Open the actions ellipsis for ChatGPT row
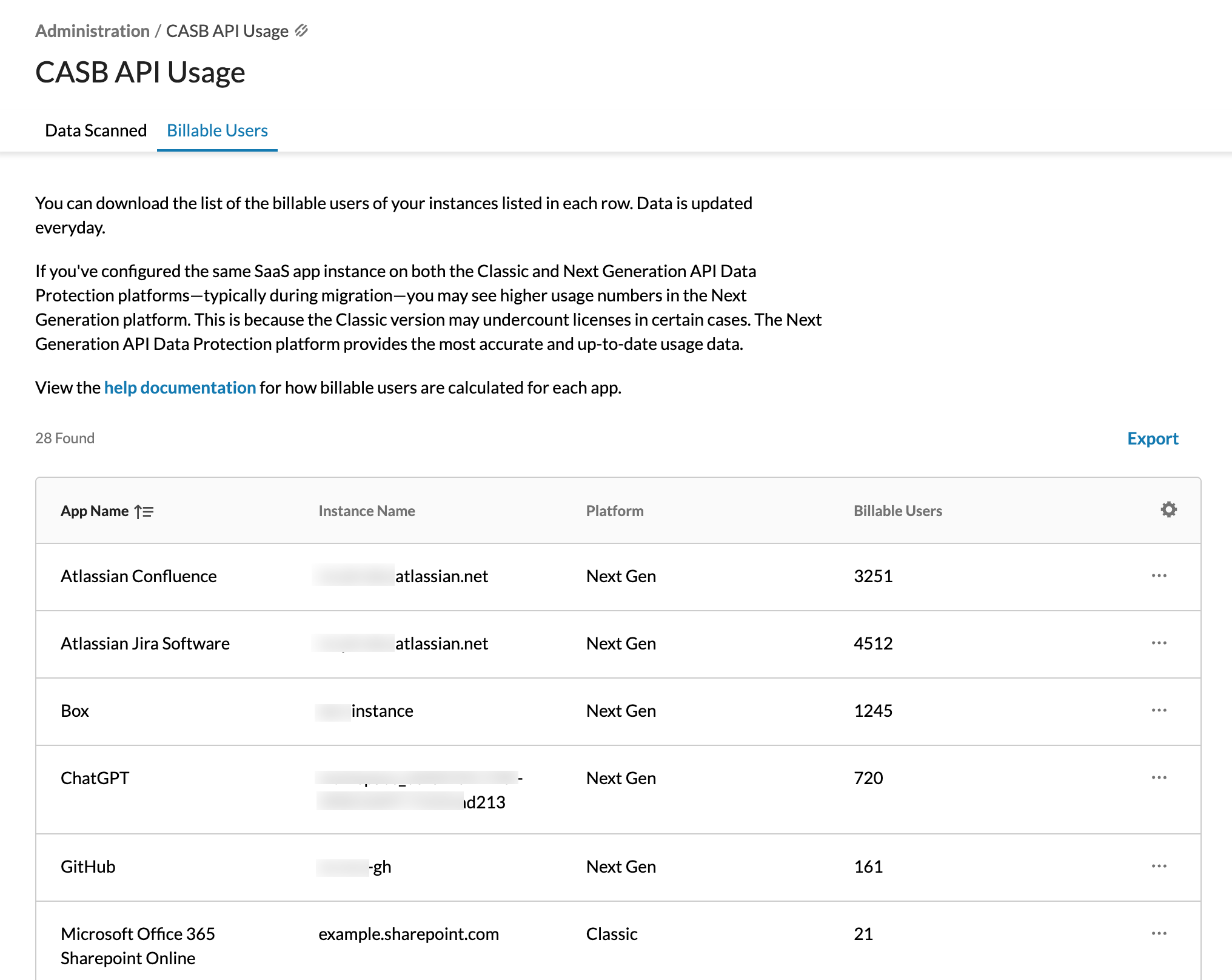The height and width of the screenshot is (980, 1232). tap(1159, 777)
